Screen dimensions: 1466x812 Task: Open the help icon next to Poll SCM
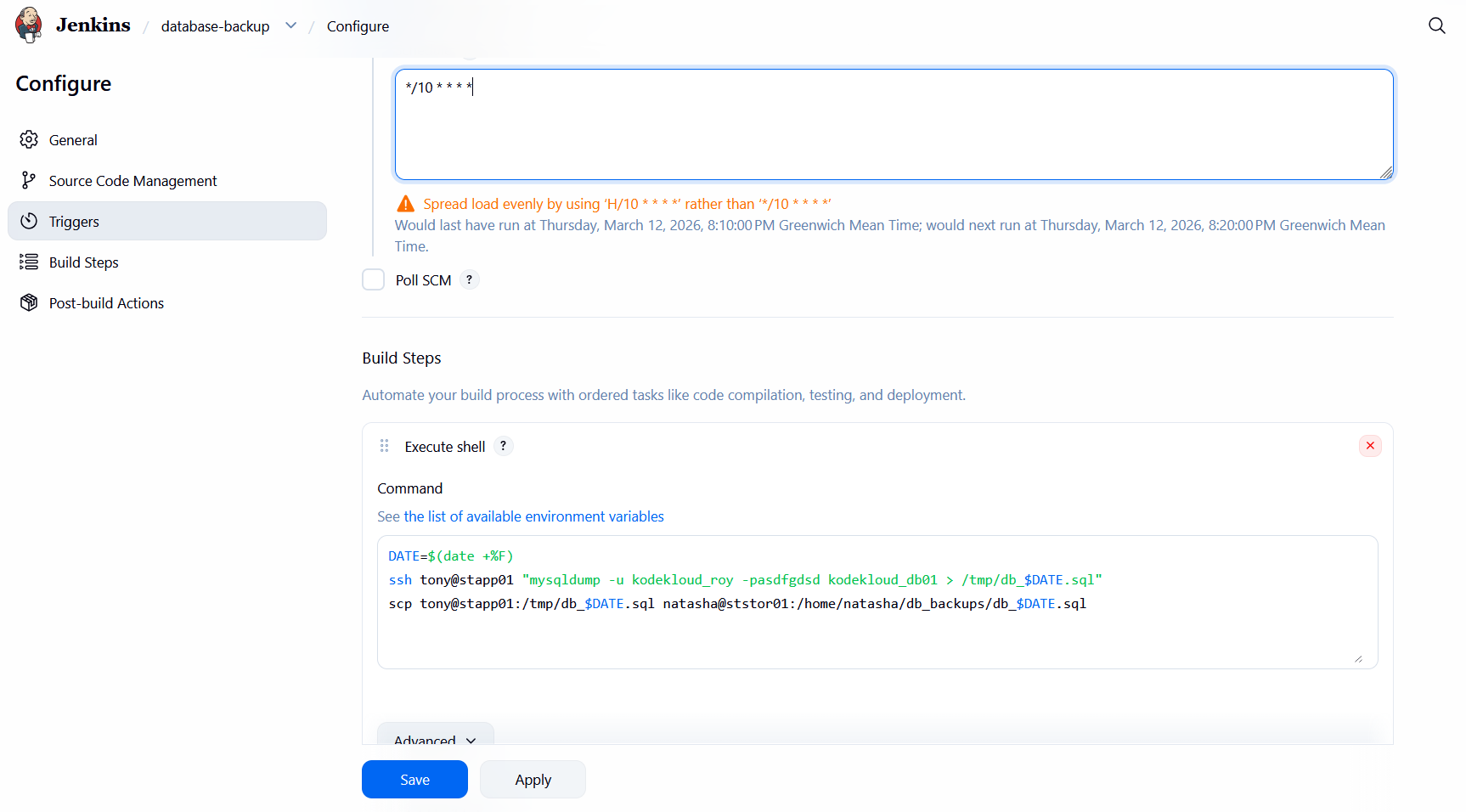pos(470,279)
